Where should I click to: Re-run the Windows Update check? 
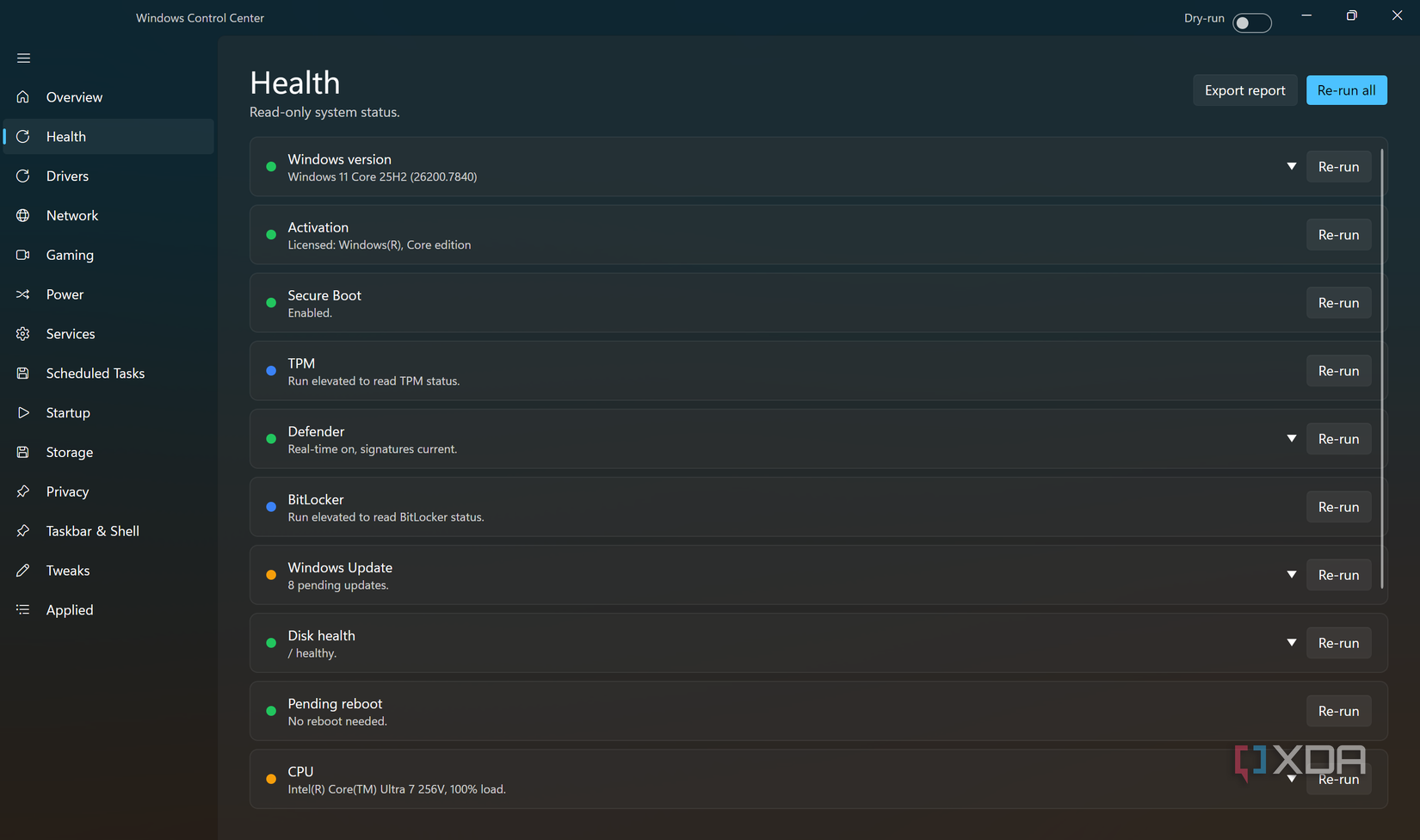point(1338,575)
